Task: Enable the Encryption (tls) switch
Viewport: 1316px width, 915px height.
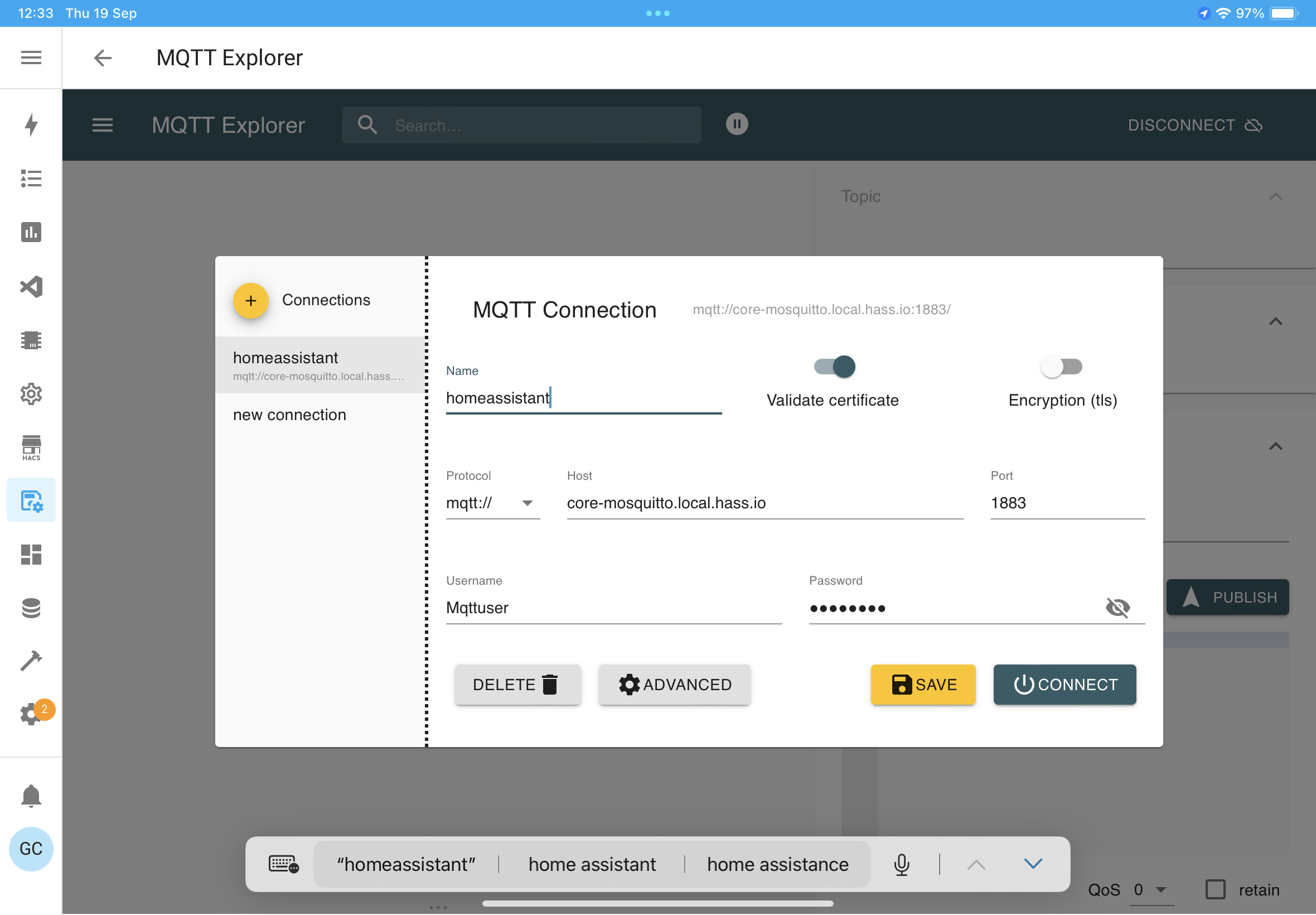Action: [1062, 367]
